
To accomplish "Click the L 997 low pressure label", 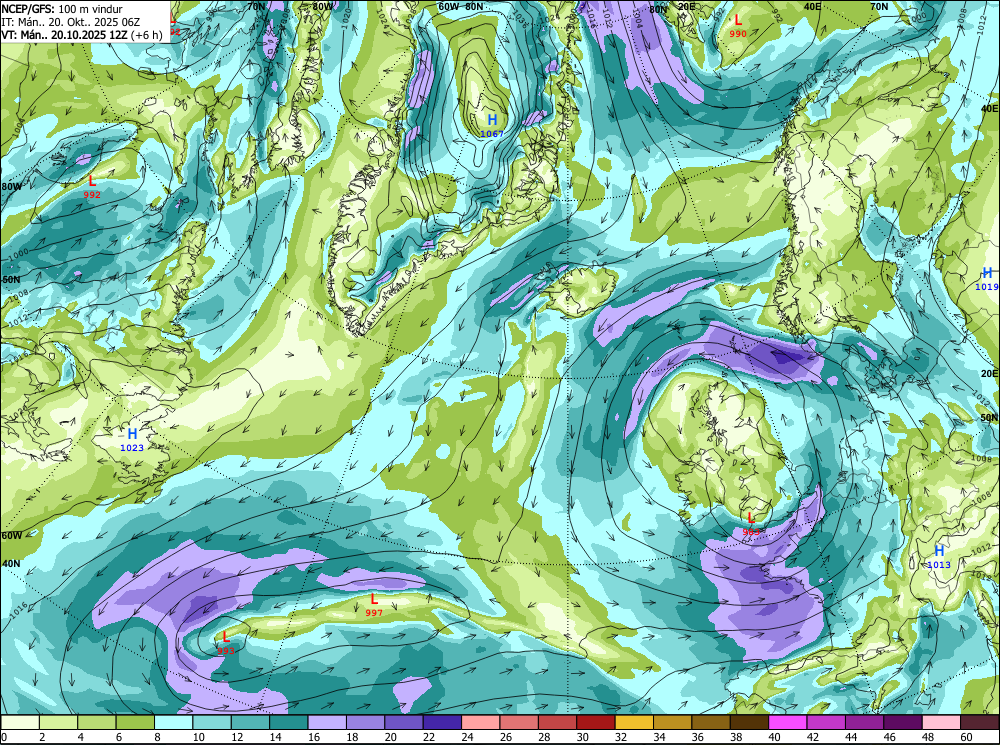I will point(374,605).
